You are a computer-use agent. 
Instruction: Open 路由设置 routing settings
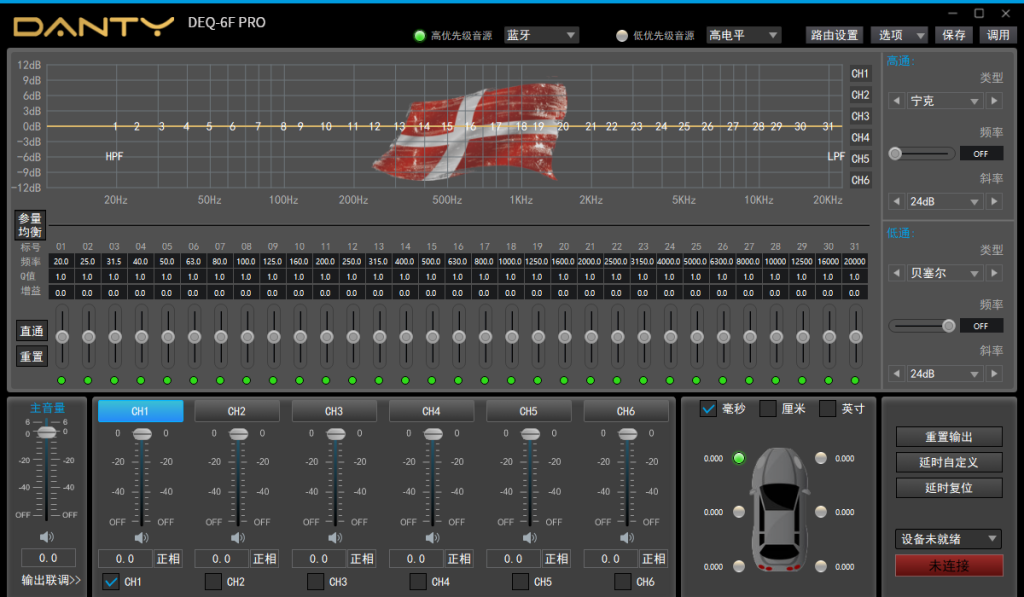(x=834, y=35)
